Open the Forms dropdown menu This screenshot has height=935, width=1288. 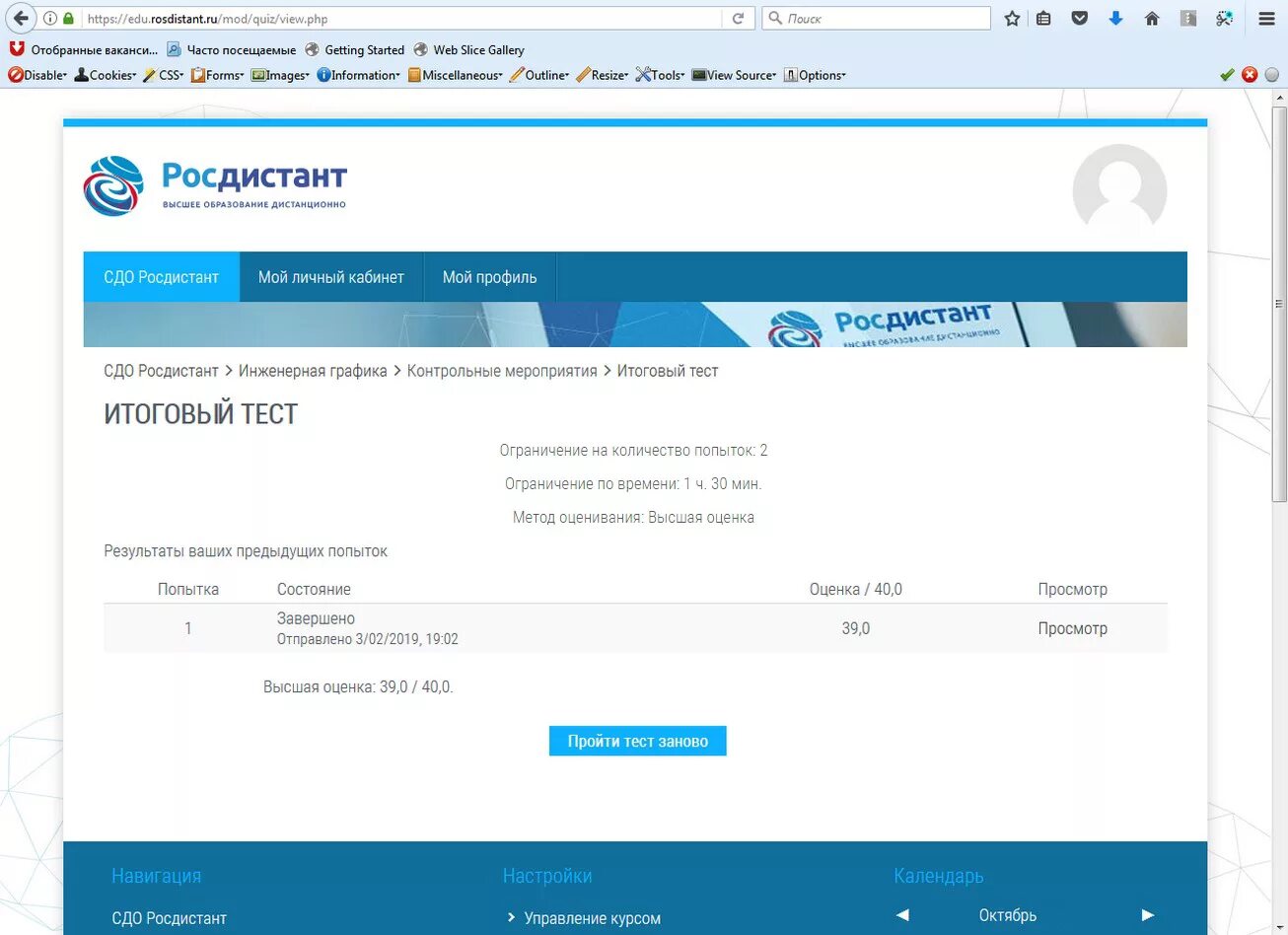coord(217,75)
